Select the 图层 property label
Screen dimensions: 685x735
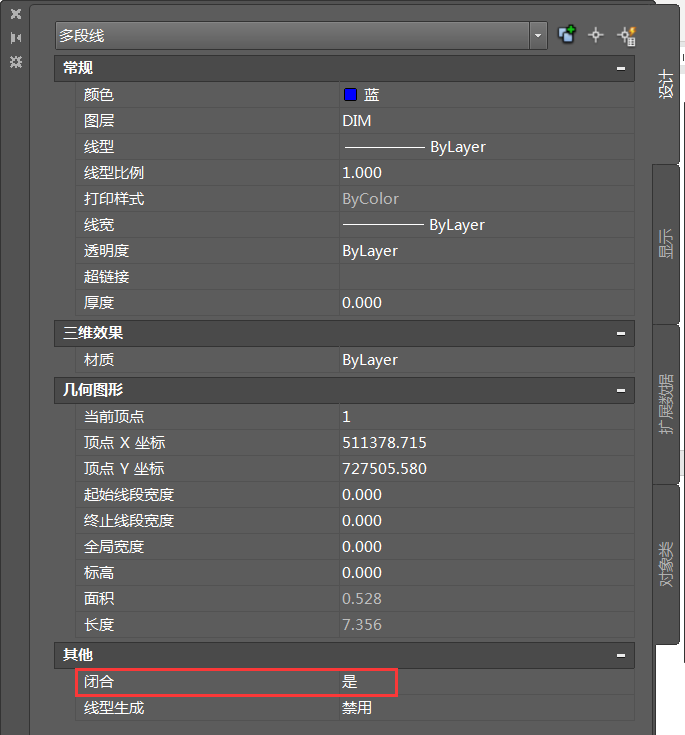click(99, 121)
